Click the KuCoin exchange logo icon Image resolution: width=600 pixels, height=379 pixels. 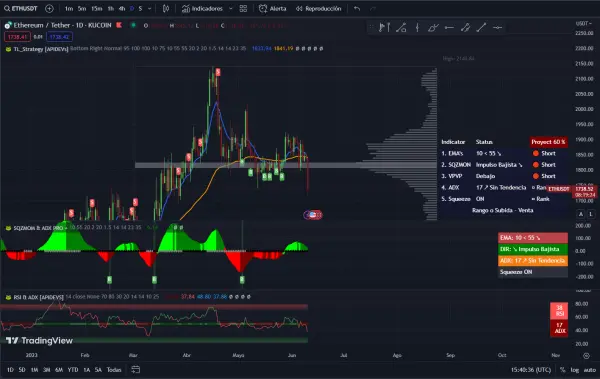(x=119, y=25)
